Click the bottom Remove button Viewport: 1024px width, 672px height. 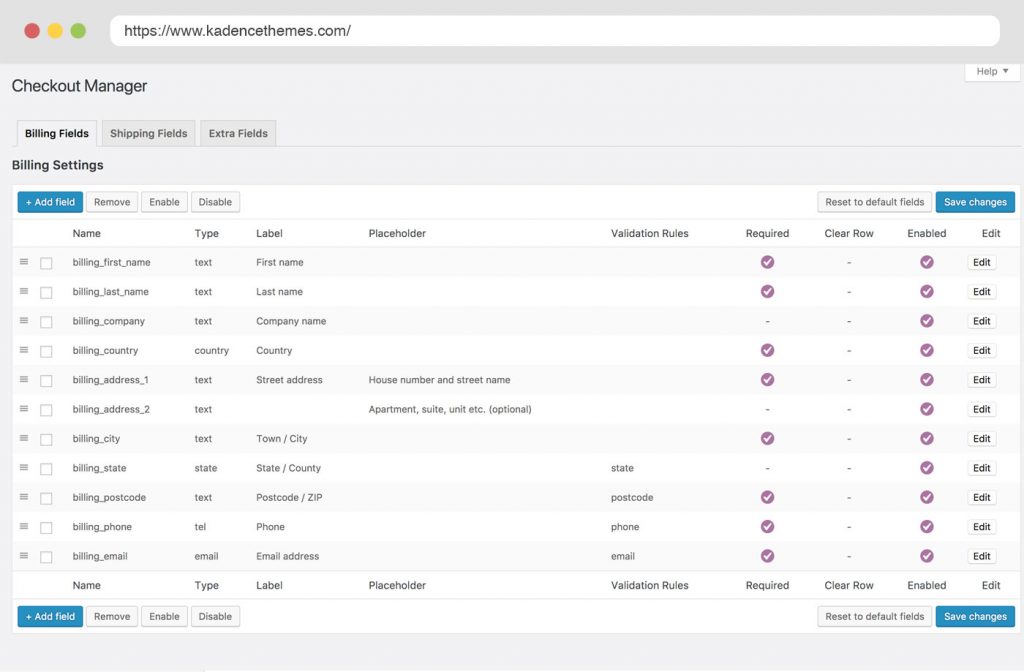pyautogui.click(x=112, y=616)
